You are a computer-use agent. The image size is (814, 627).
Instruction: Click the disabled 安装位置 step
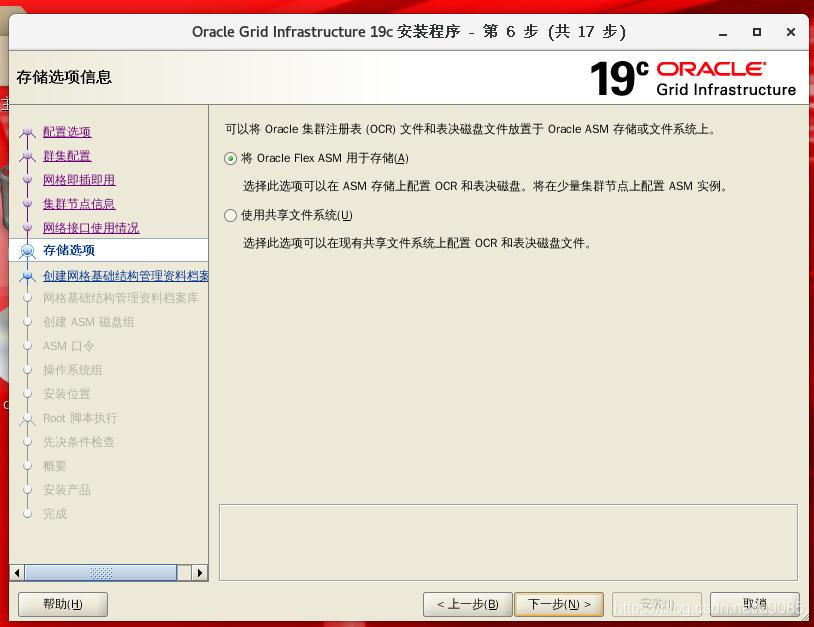pyautogui.click(x=66, y=393)
